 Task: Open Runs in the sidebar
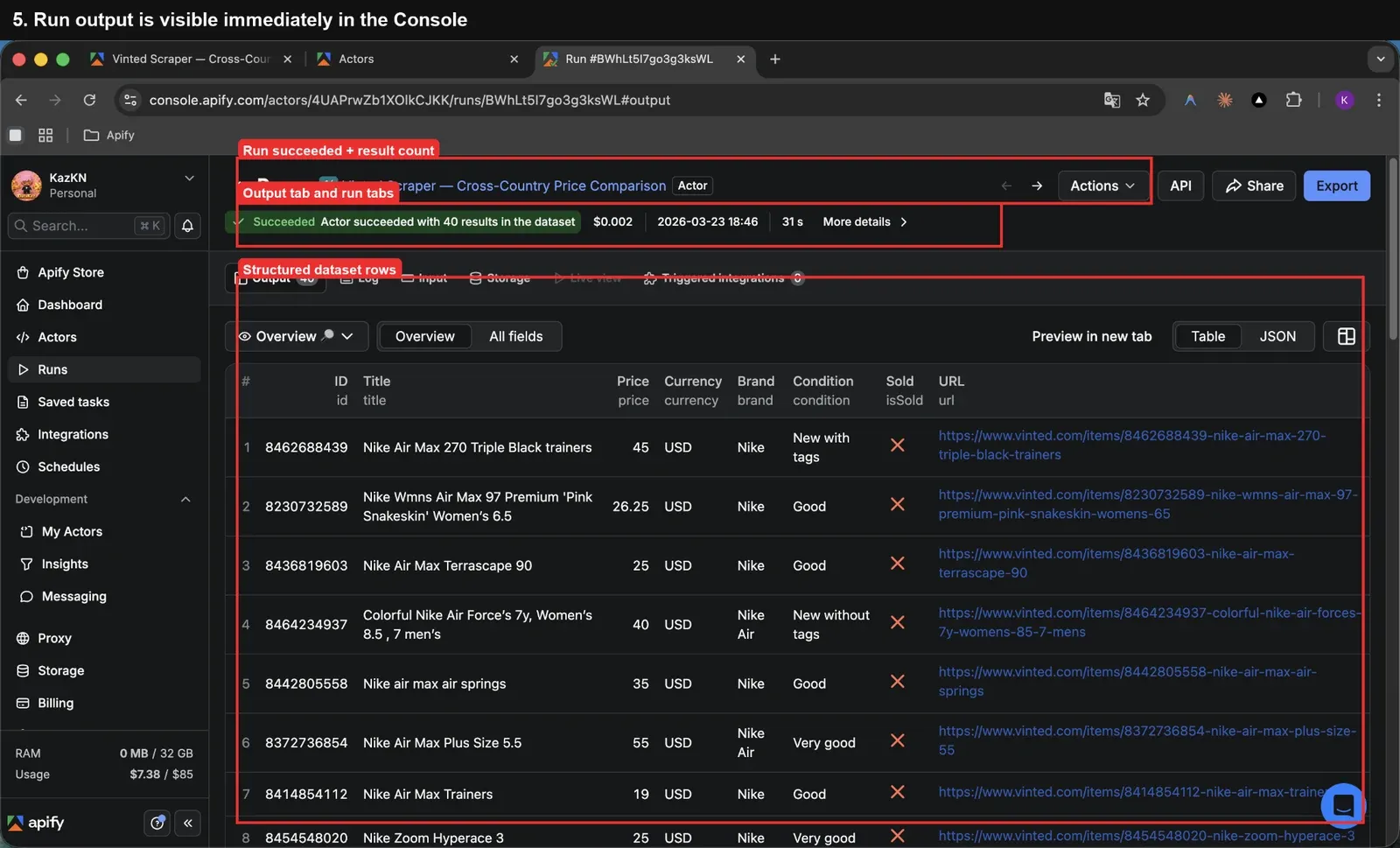(104, 369)
